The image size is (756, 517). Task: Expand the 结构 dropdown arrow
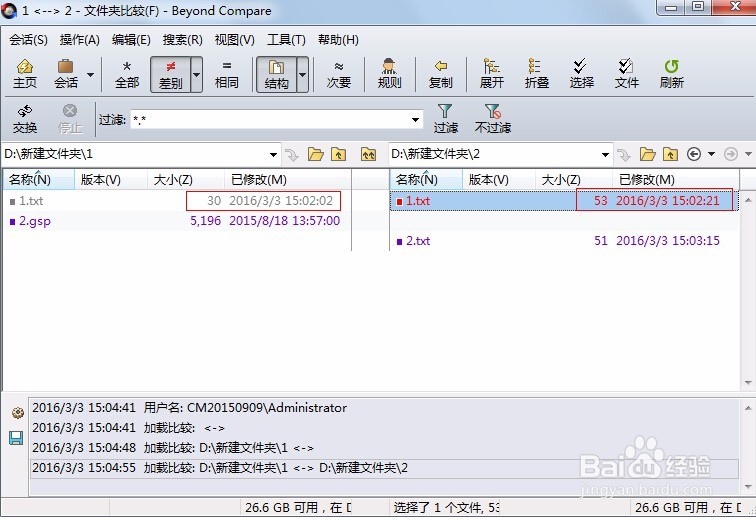pos(302,74)
